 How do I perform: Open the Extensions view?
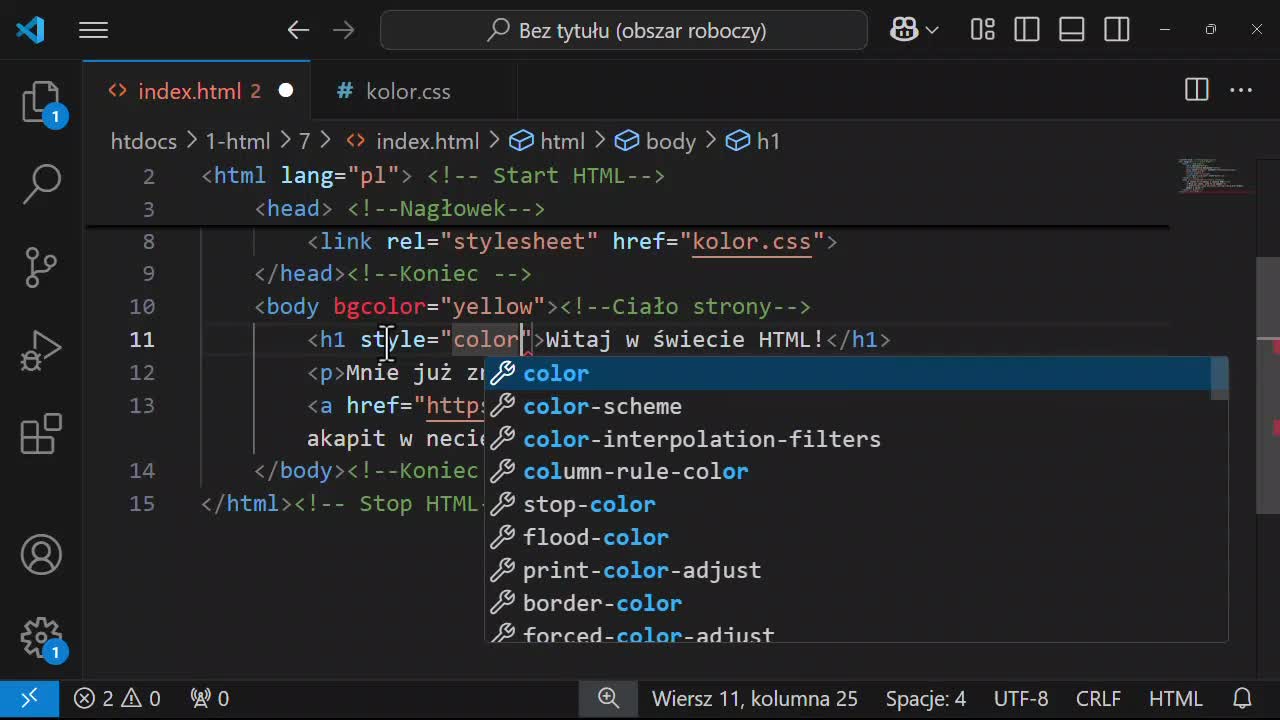coord(42,435)
